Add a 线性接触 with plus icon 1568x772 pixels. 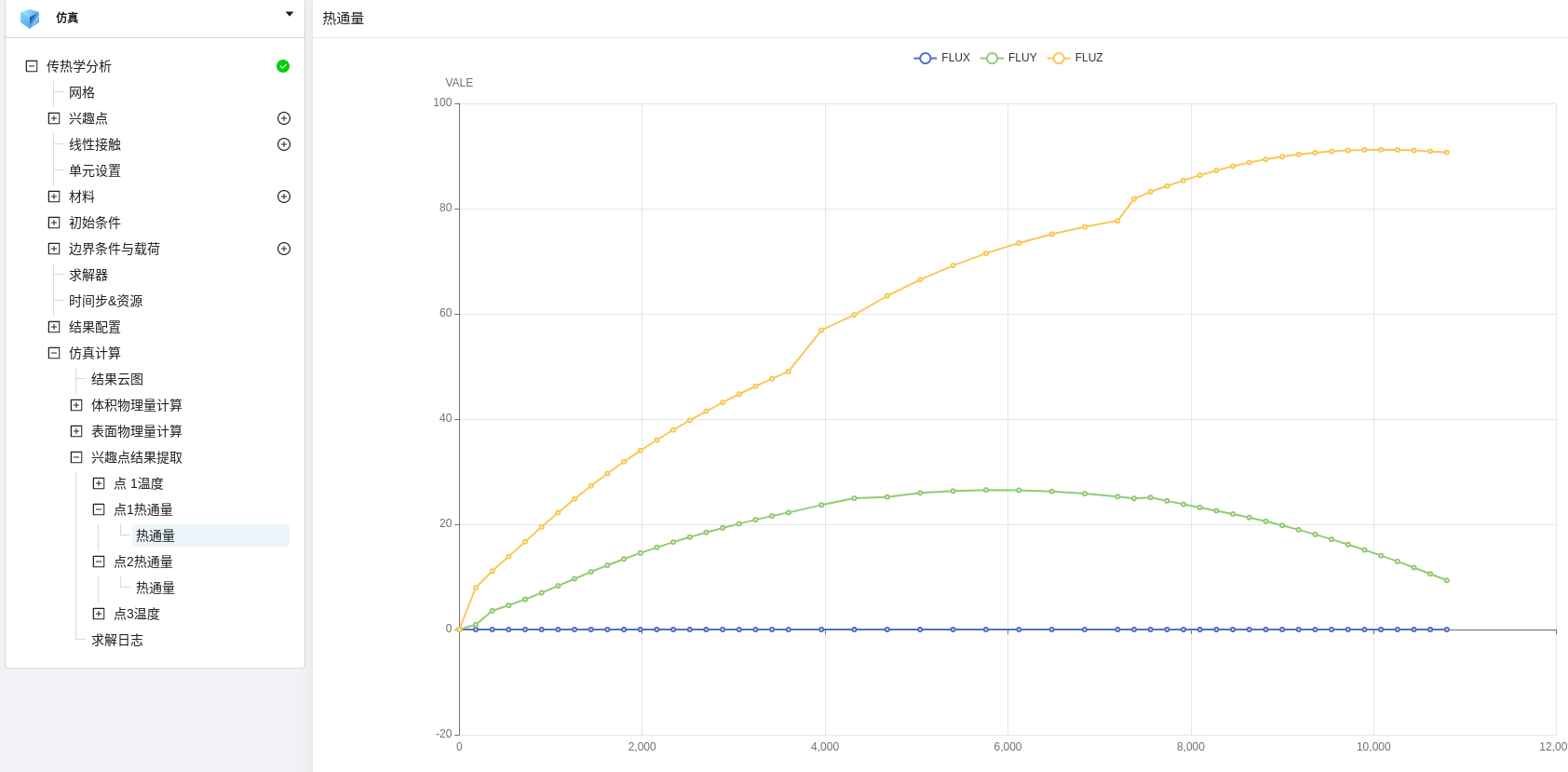pos(284,144)
